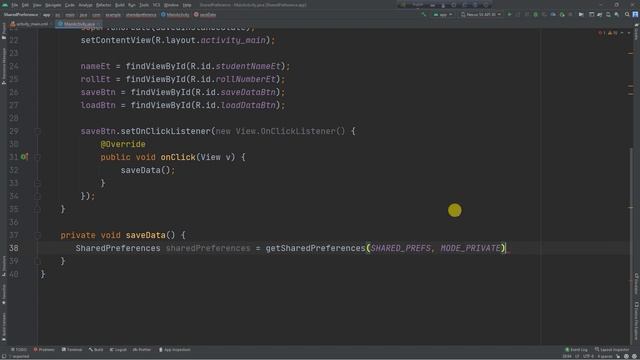The width and height of the screenshot is (640, 360).
Task: Open the Event Log panel
Action: point(576,350)
